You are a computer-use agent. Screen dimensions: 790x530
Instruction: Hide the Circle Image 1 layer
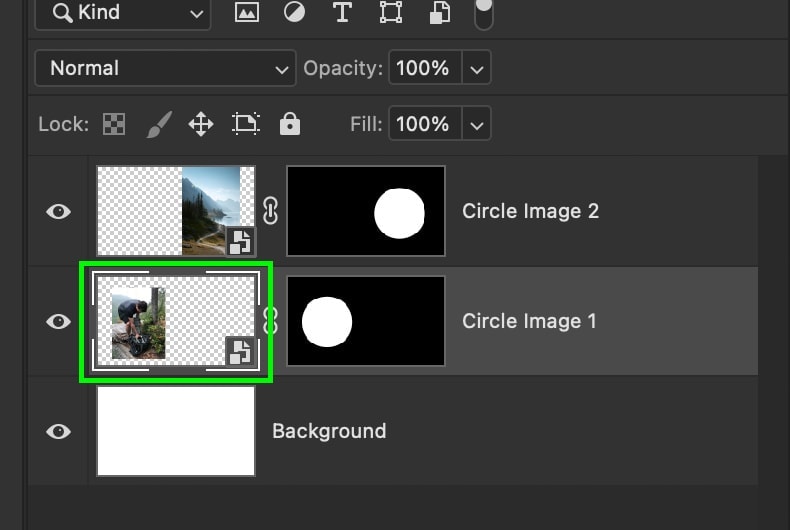[58, 321]
